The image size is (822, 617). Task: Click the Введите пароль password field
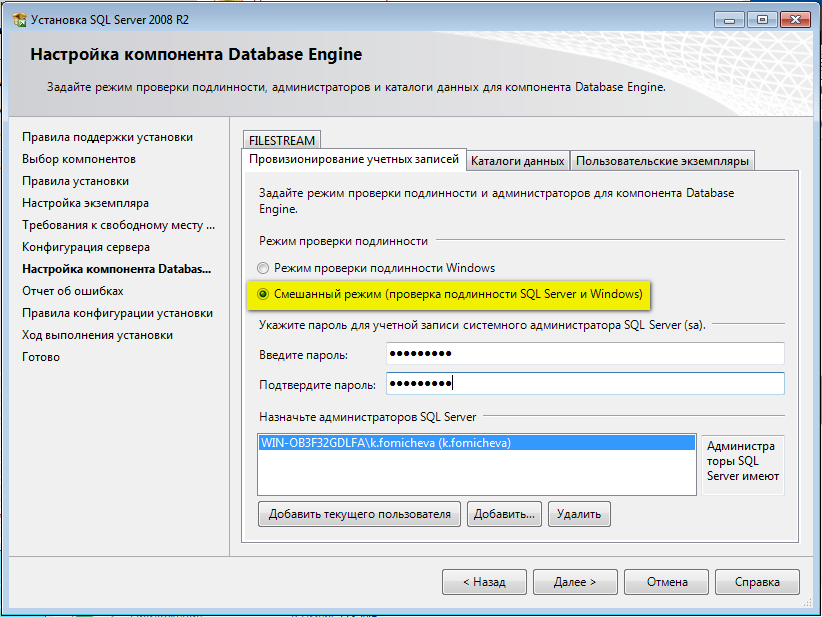point(585,353)
